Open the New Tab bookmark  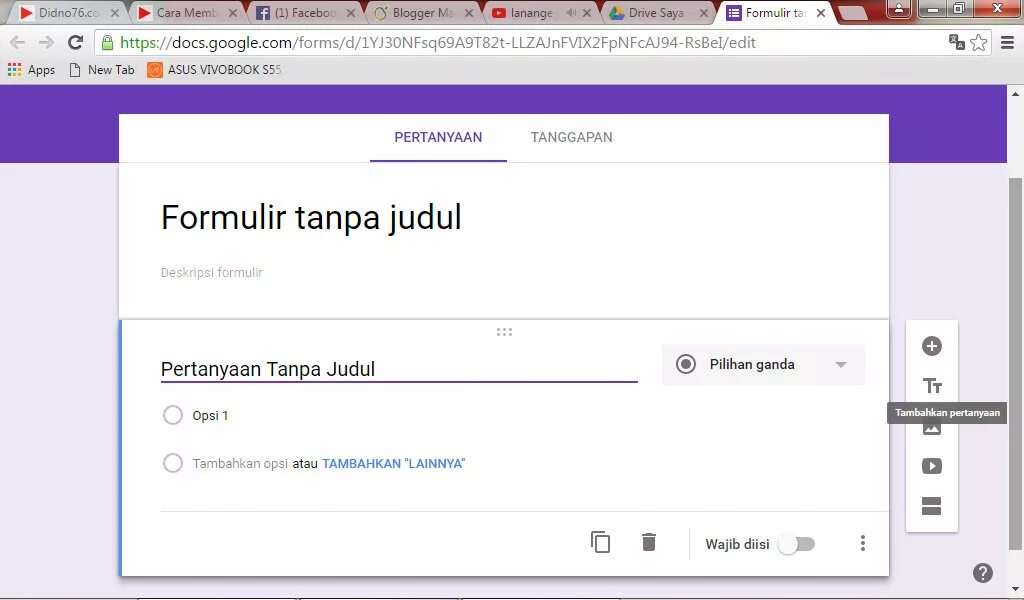(x=102, y=70)
